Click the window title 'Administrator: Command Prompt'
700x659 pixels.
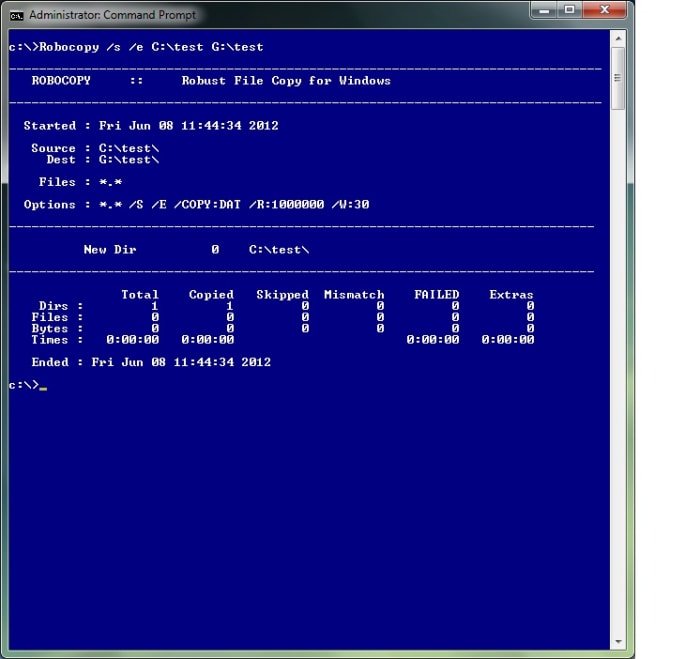(x=112, y=15)
